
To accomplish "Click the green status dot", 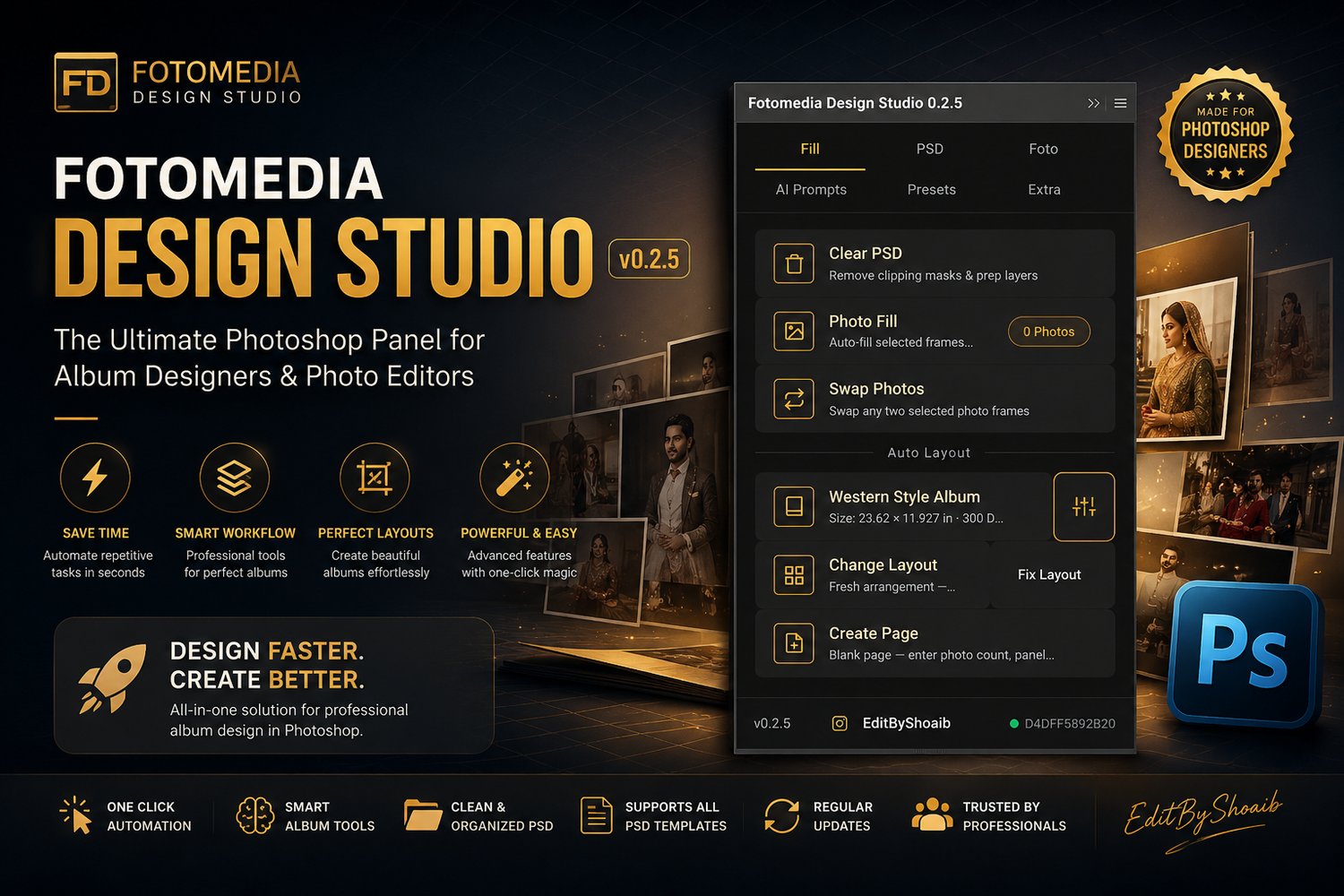I will 1014,724.
